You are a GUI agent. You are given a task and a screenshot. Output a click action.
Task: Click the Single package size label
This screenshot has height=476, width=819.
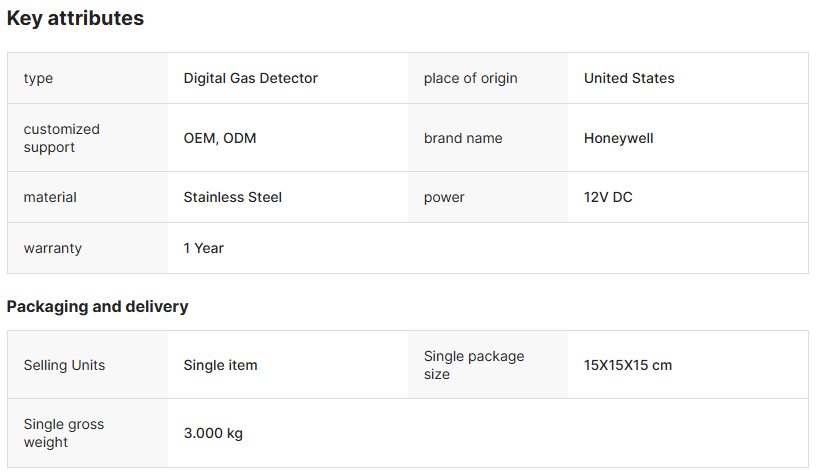click(473, 365)
